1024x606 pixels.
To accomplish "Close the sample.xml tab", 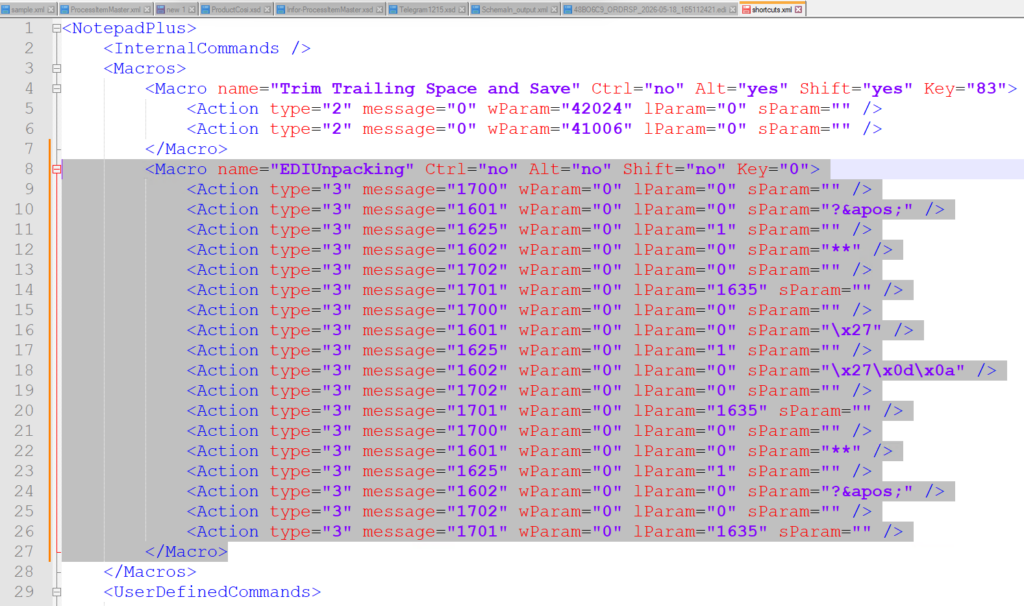I will [51, 10].
